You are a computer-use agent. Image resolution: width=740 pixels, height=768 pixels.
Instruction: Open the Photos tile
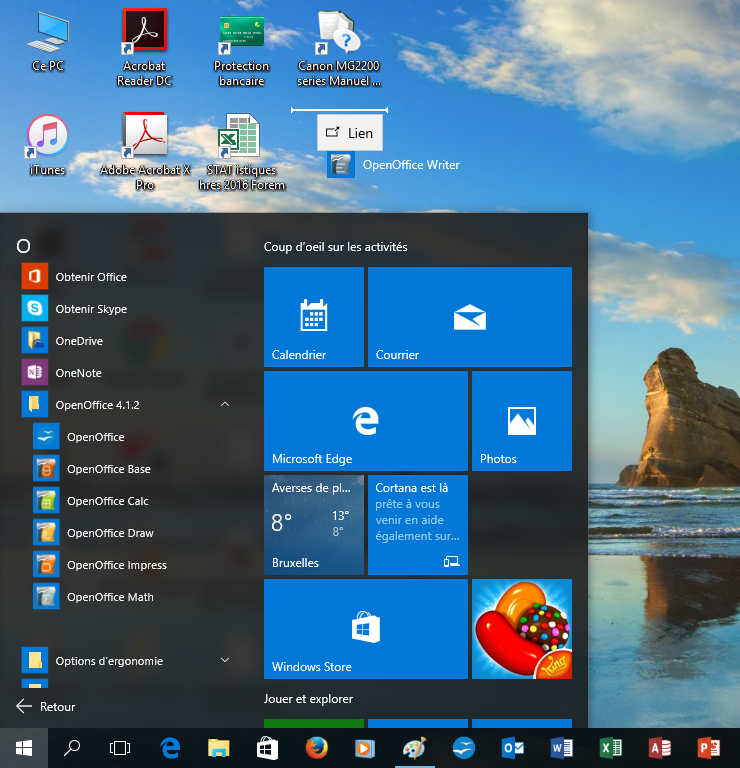(522, 421)
